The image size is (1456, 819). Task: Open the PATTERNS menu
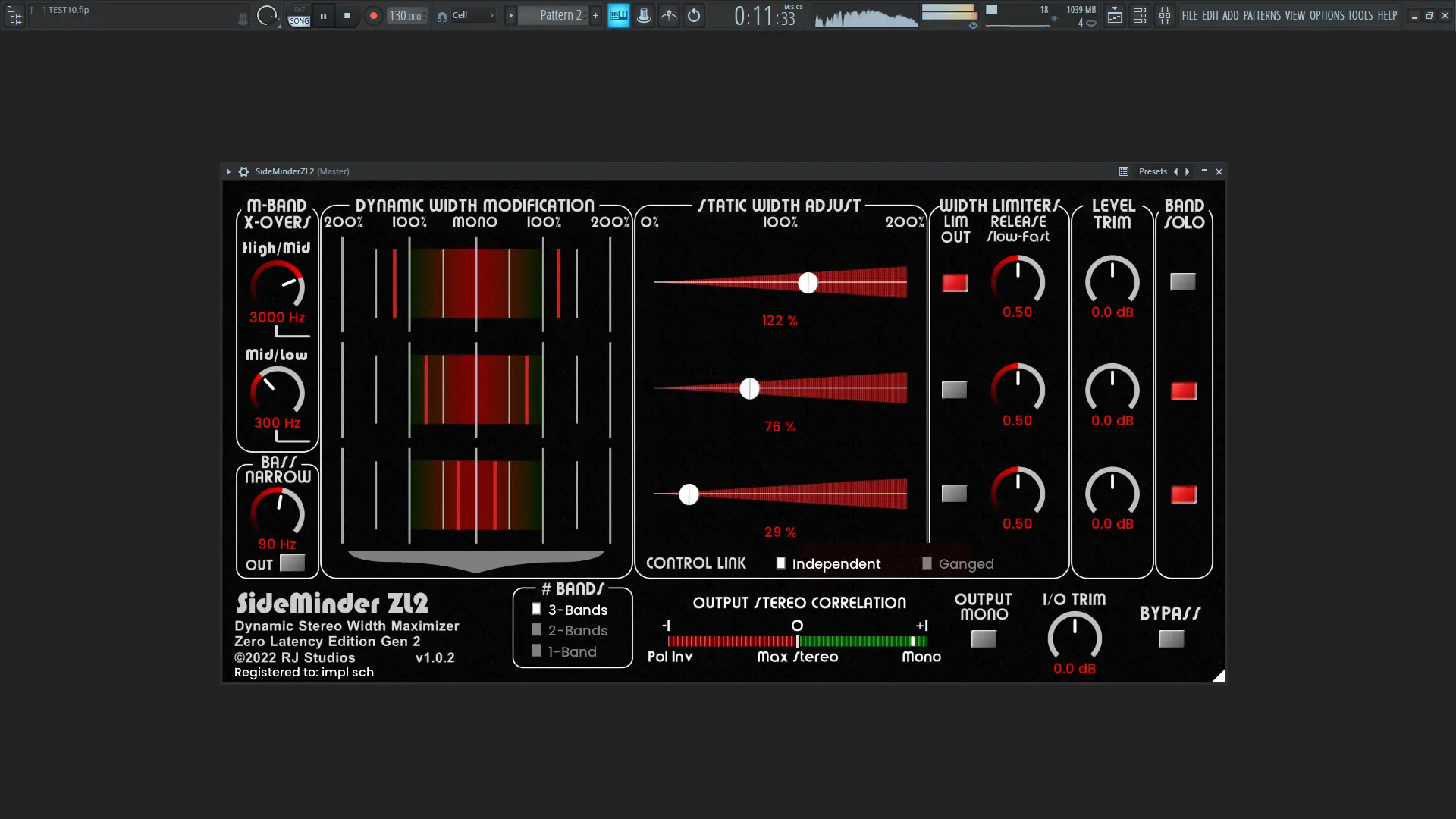pos(1262,15)
